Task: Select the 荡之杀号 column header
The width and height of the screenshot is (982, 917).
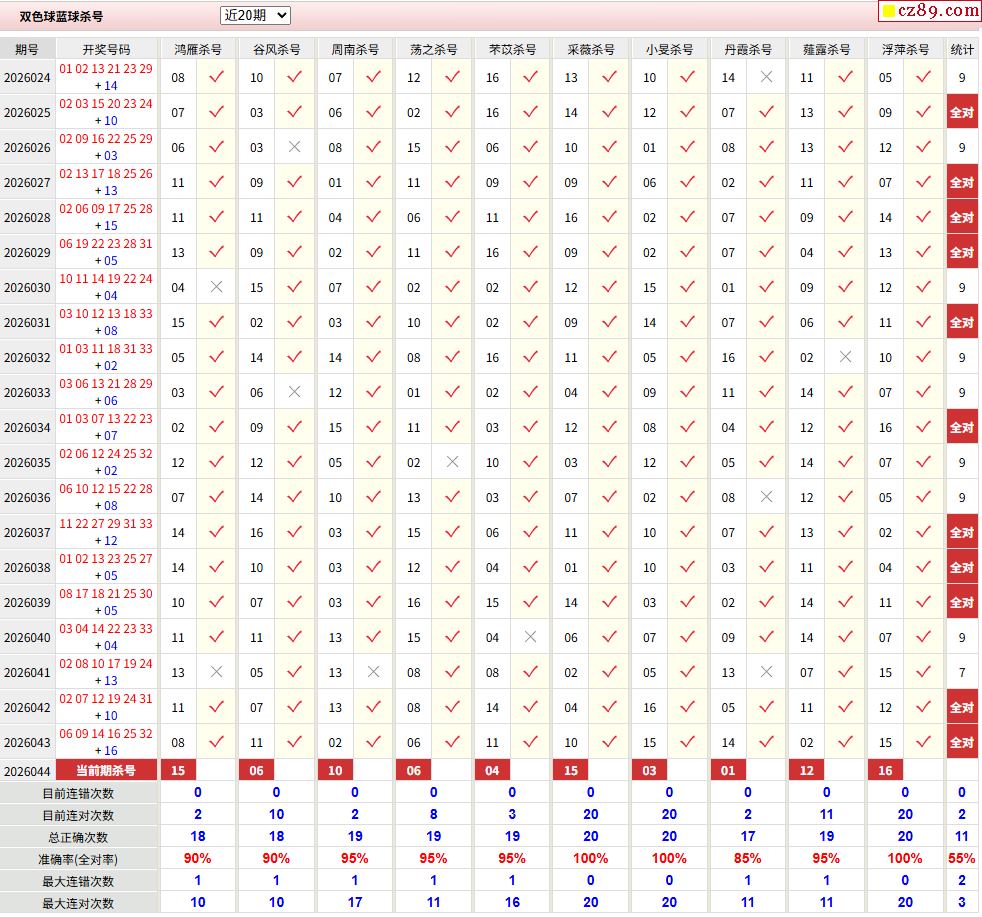Action: 433,49
